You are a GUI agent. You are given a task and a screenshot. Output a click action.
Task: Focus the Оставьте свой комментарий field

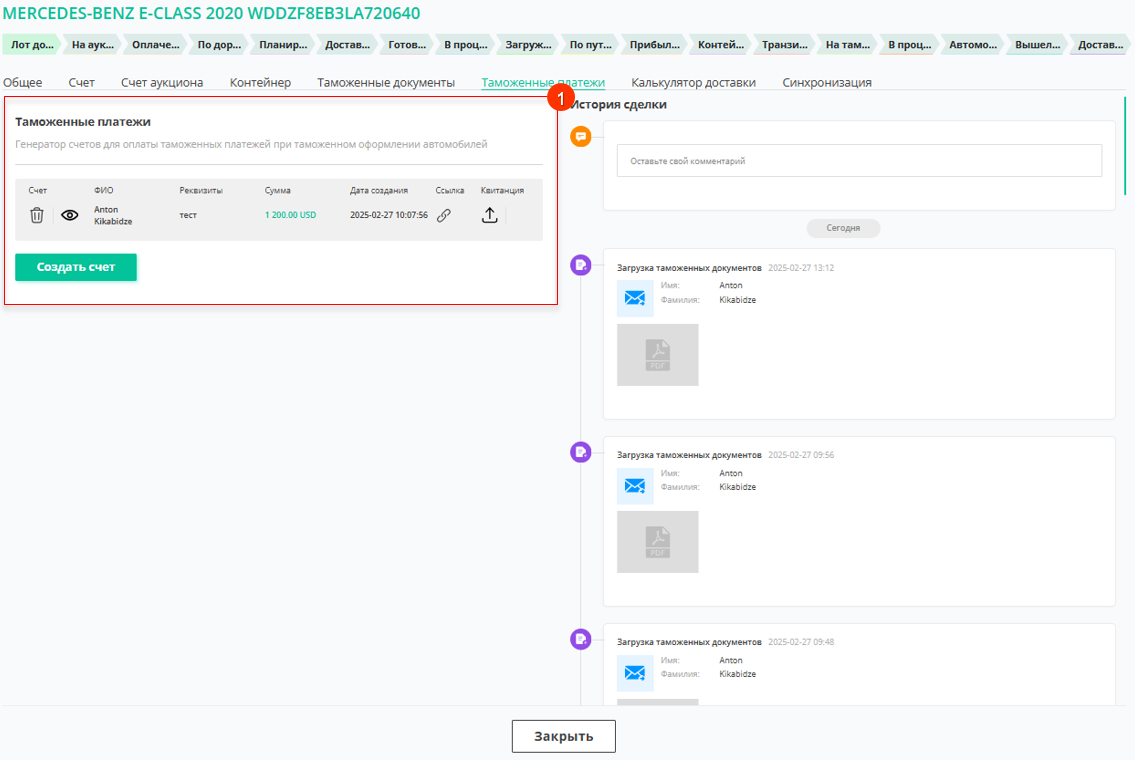point(859,161)
